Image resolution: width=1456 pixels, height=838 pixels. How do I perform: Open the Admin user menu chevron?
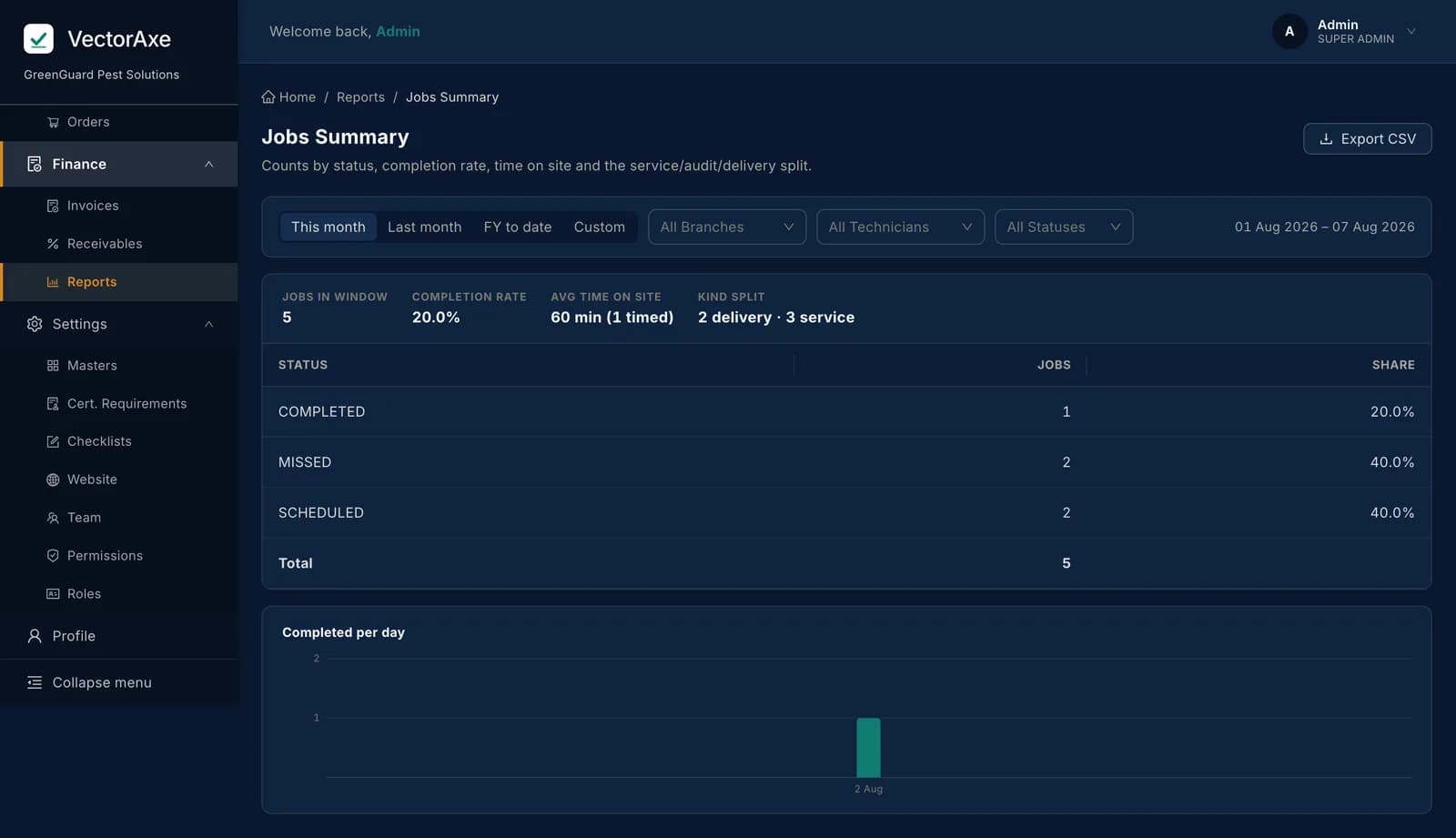(x=1411, y=31)
